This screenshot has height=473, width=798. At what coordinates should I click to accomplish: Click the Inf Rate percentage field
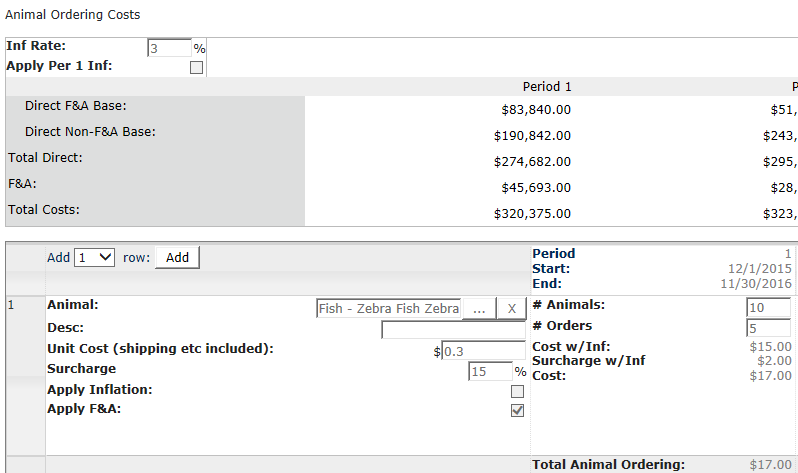point(168,48)
